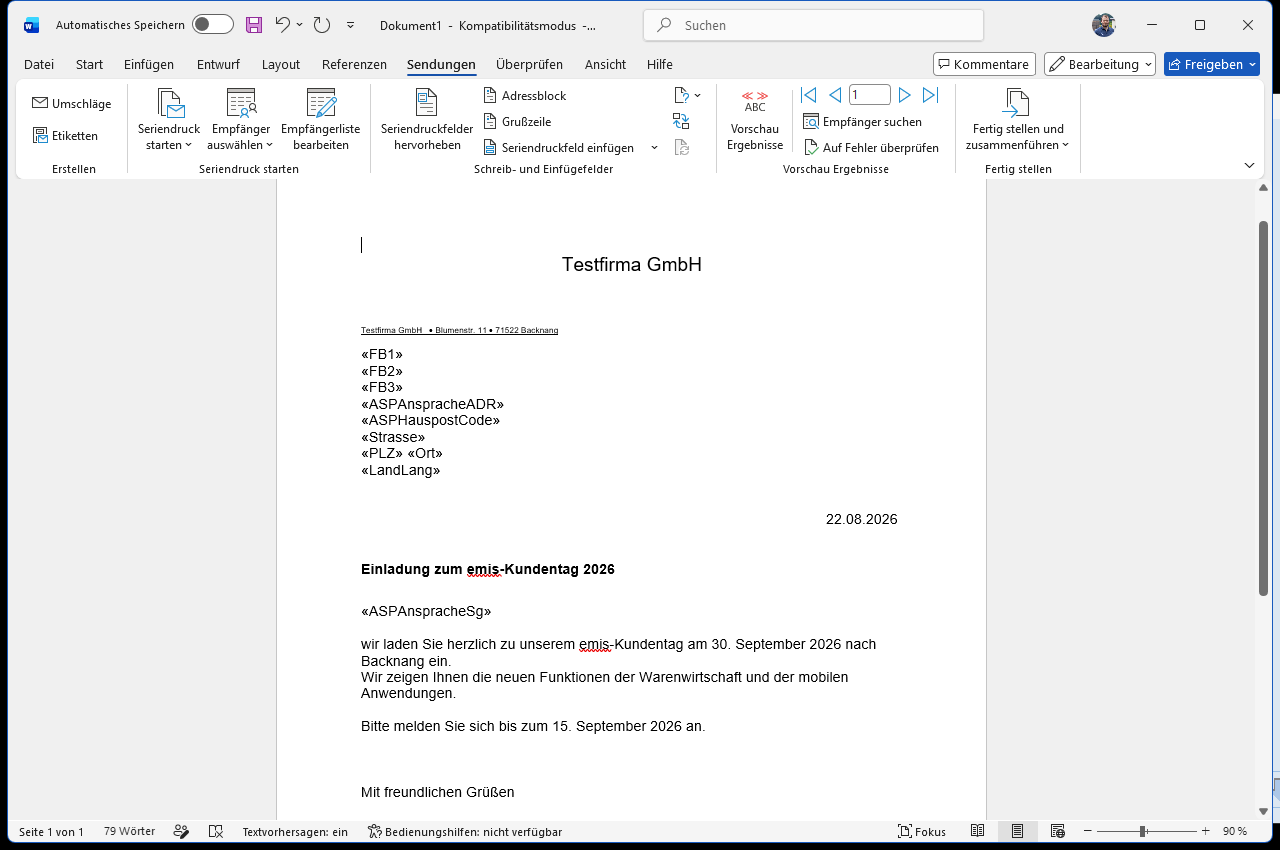
Task: Open Fertig stellen und zusammenführen menu
Action: tap(1017, 120)
